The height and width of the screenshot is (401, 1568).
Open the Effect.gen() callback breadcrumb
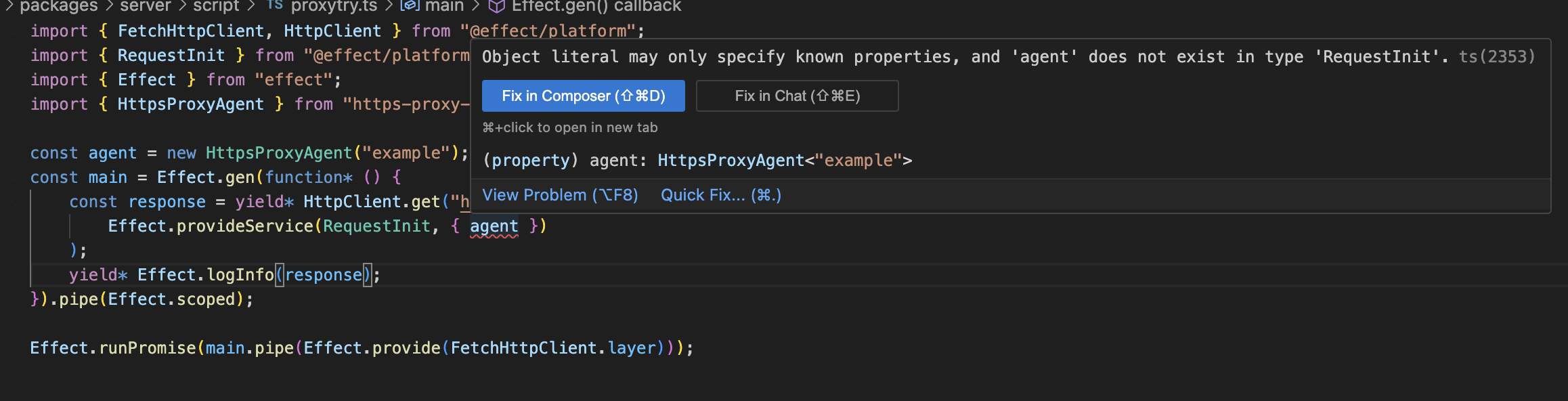click(x=596, y=6)
